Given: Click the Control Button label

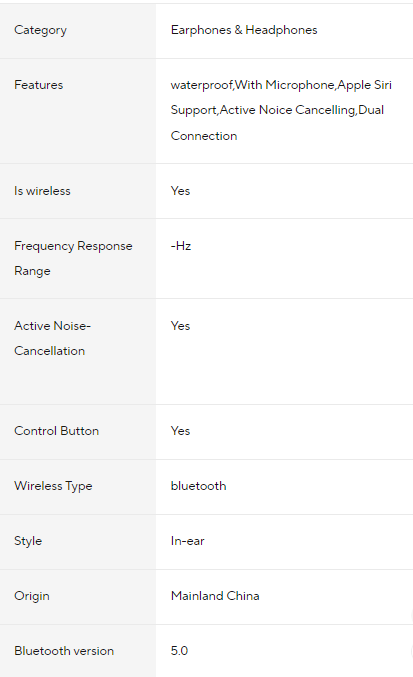Looking at the screenshot, I should pyautogui.click(x=57, y=431).
